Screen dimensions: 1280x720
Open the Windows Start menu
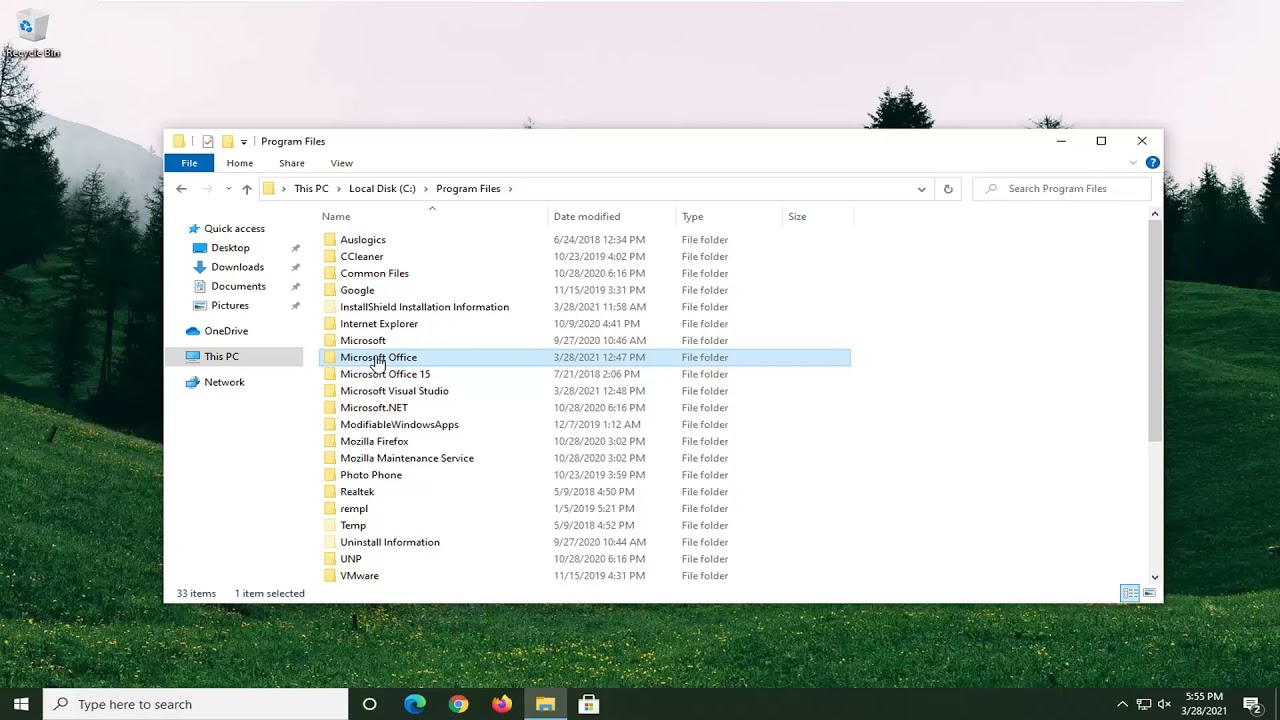click(x=21, y=704)
